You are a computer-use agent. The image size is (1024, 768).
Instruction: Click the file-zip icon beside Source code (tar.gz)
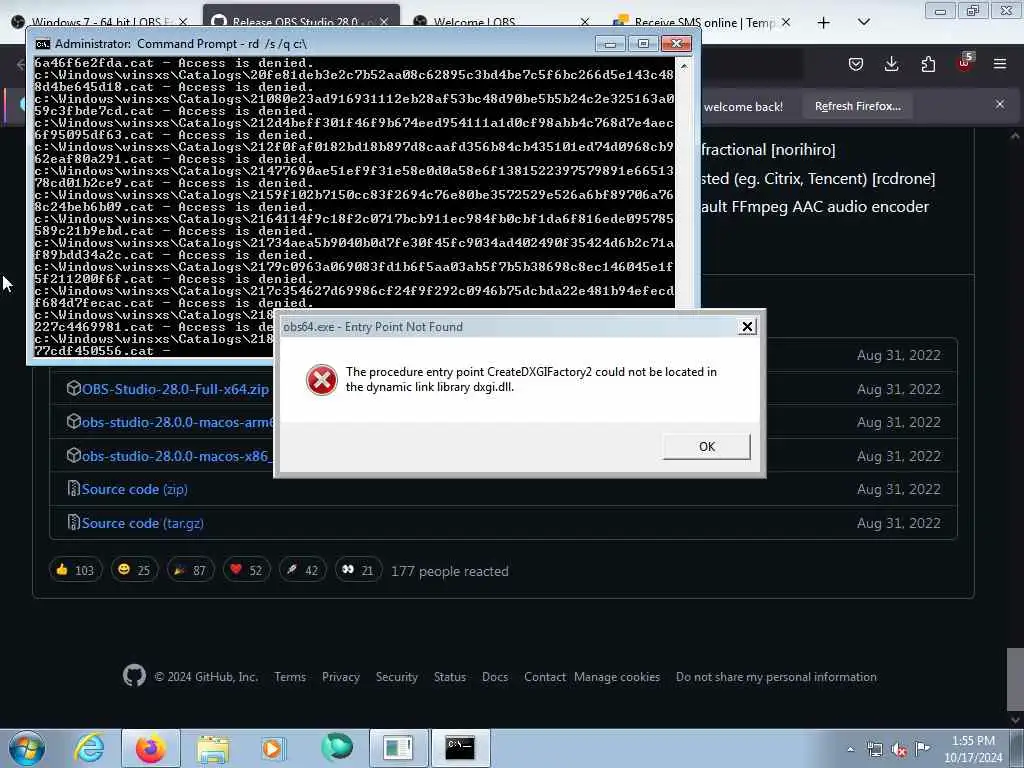coord(74,522)
